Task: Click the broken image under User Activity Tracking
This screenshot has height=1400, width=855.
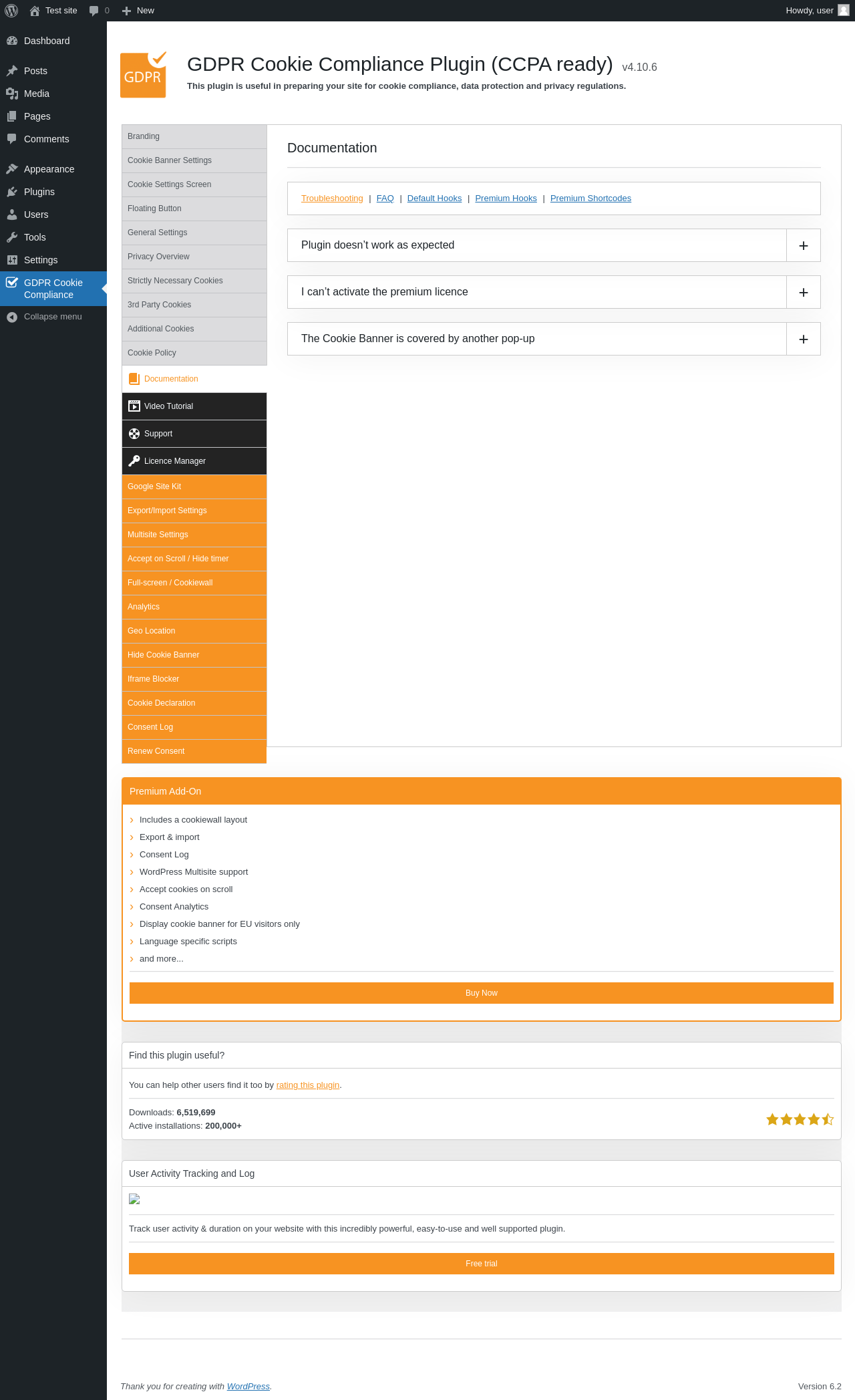Action: (134, 1199)
